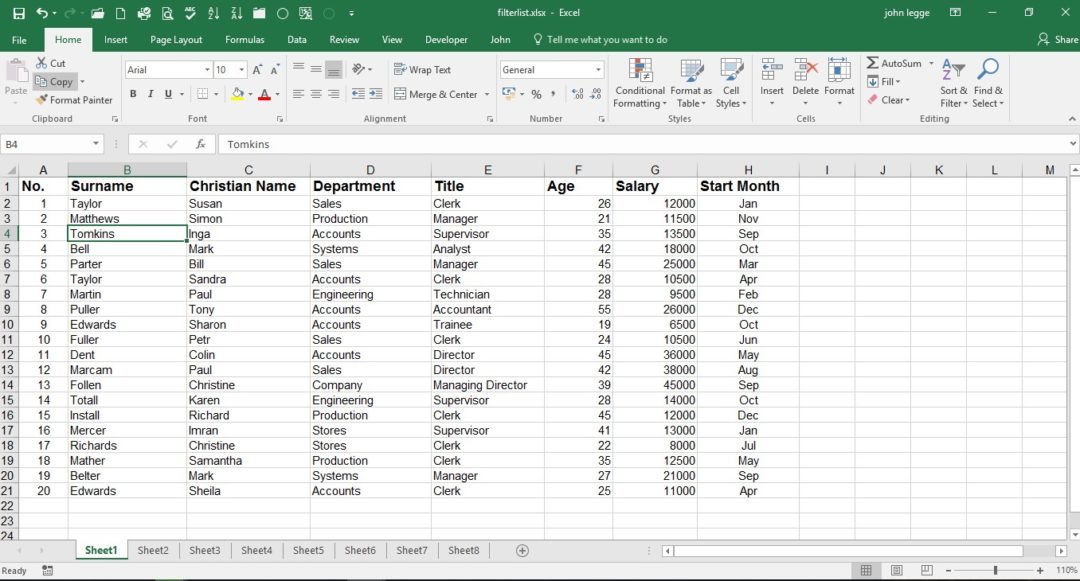
Task: Expand the number format dropdown showing General
Action: [598, 70]
